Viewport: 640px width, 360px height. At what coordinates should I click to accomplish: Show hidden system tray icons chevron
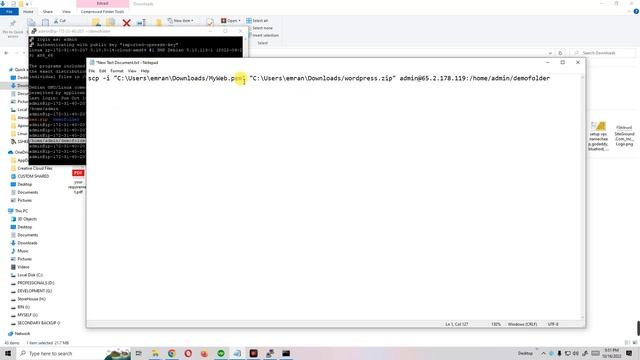click(543, 353)
